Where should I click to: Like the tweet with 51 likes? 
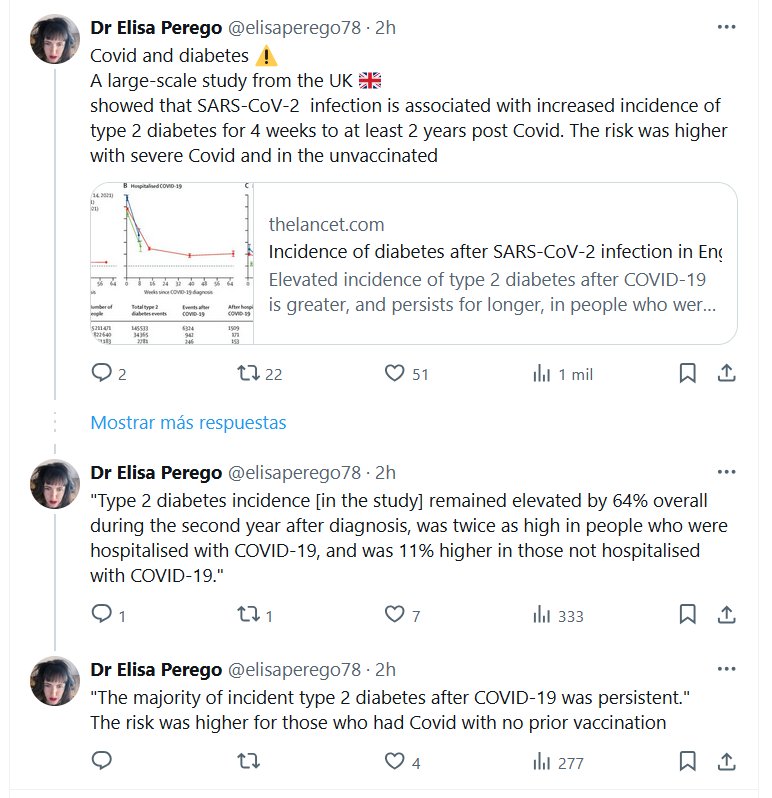pos(395,373)
